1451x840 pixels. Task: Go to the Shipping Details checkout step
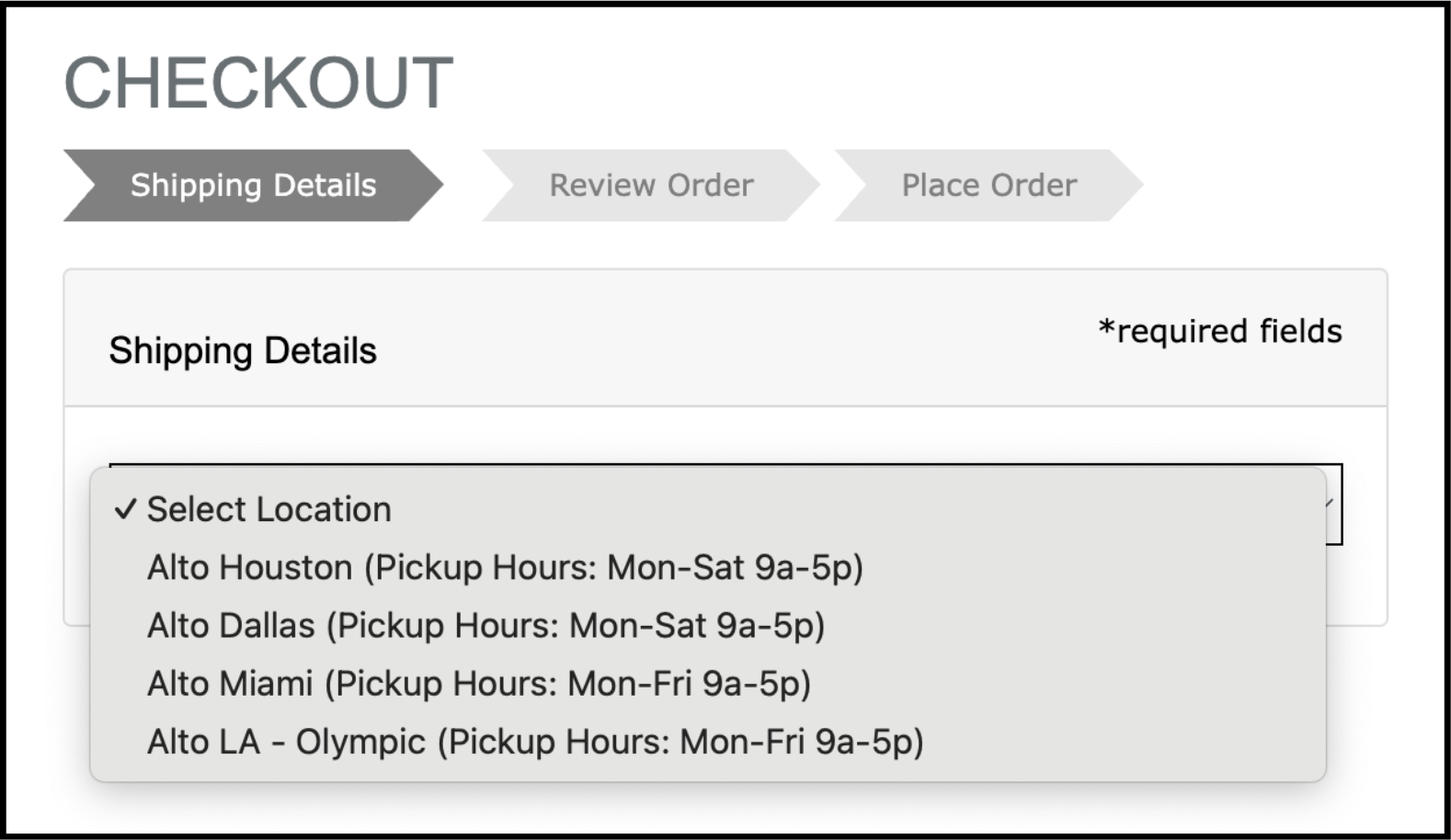point(253,186)
